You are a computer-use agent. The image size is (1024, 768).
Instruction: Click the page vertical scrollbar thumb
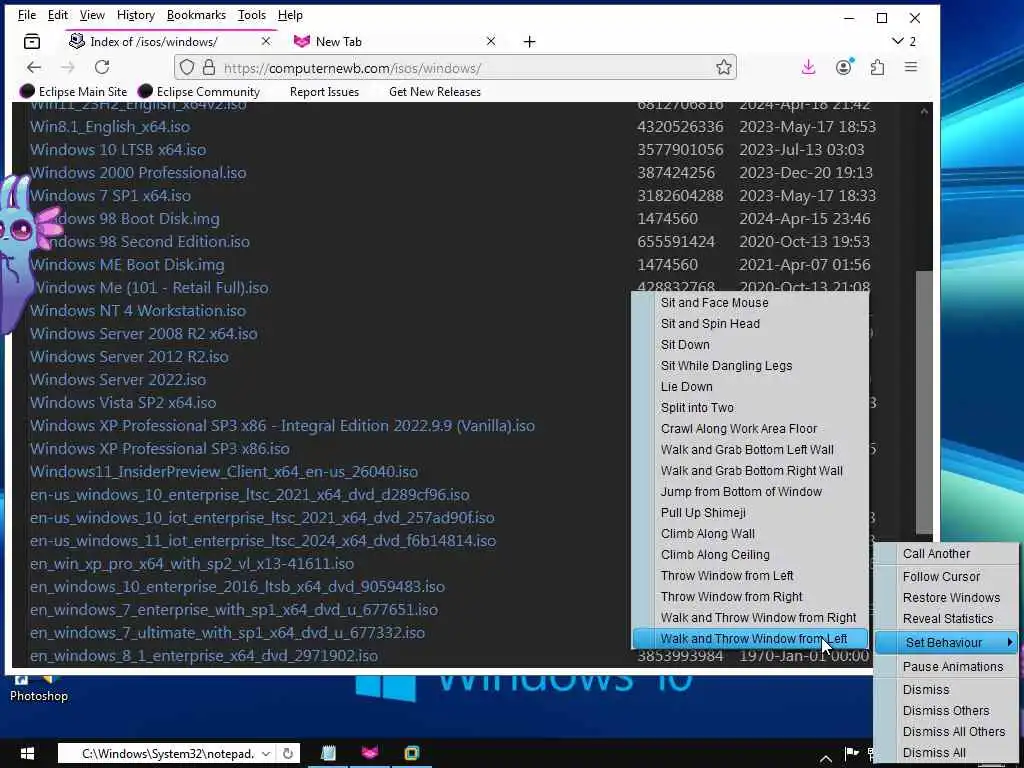[924, 402]
